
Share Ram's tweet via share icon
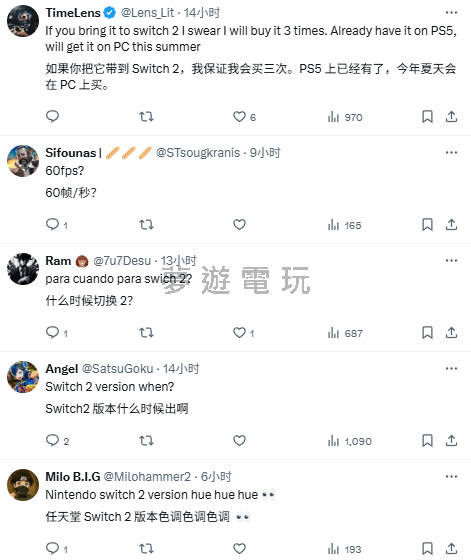(x=451, y=333)
